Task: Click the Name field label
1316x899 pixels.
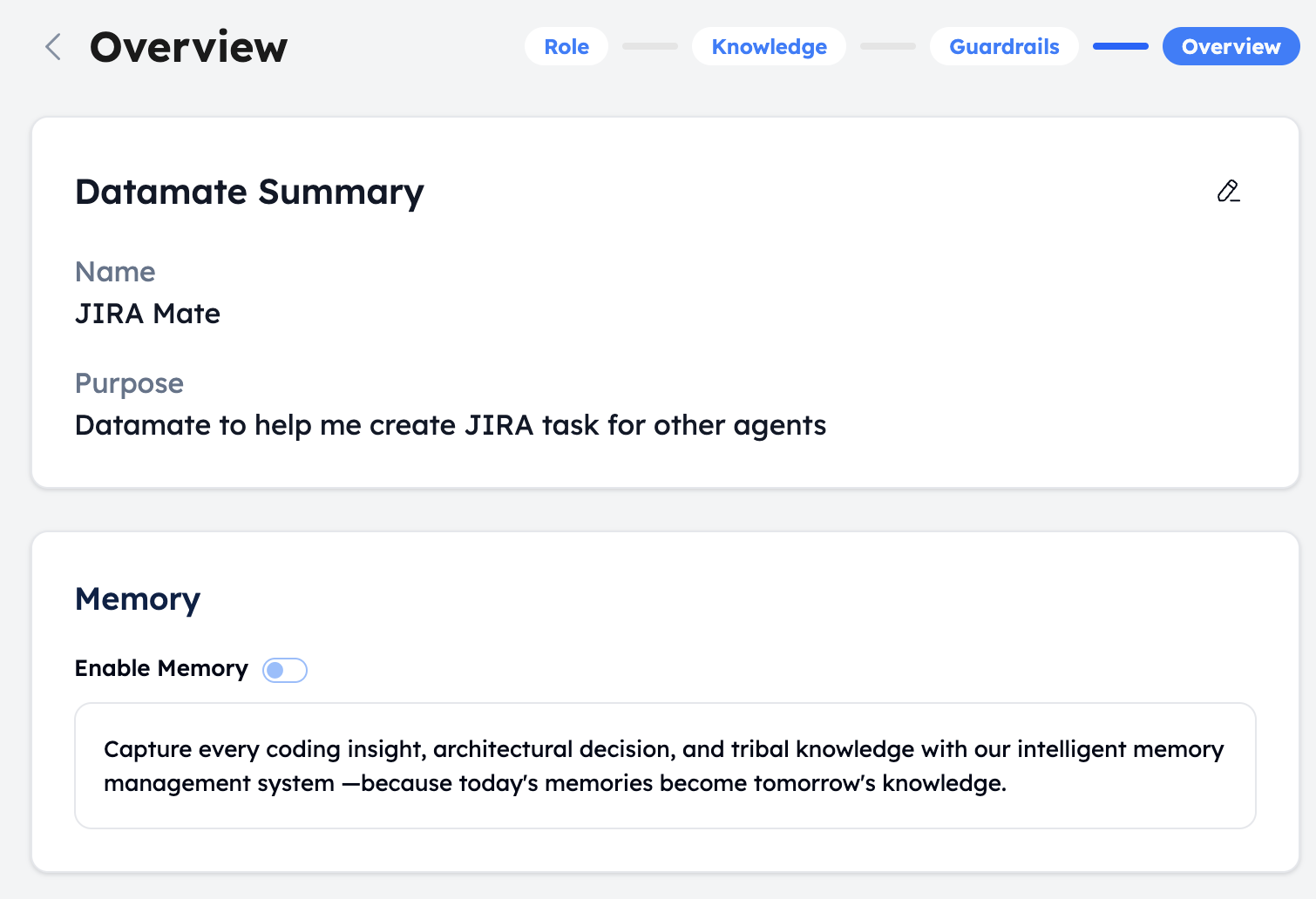Action: click(x=115, y=272)
